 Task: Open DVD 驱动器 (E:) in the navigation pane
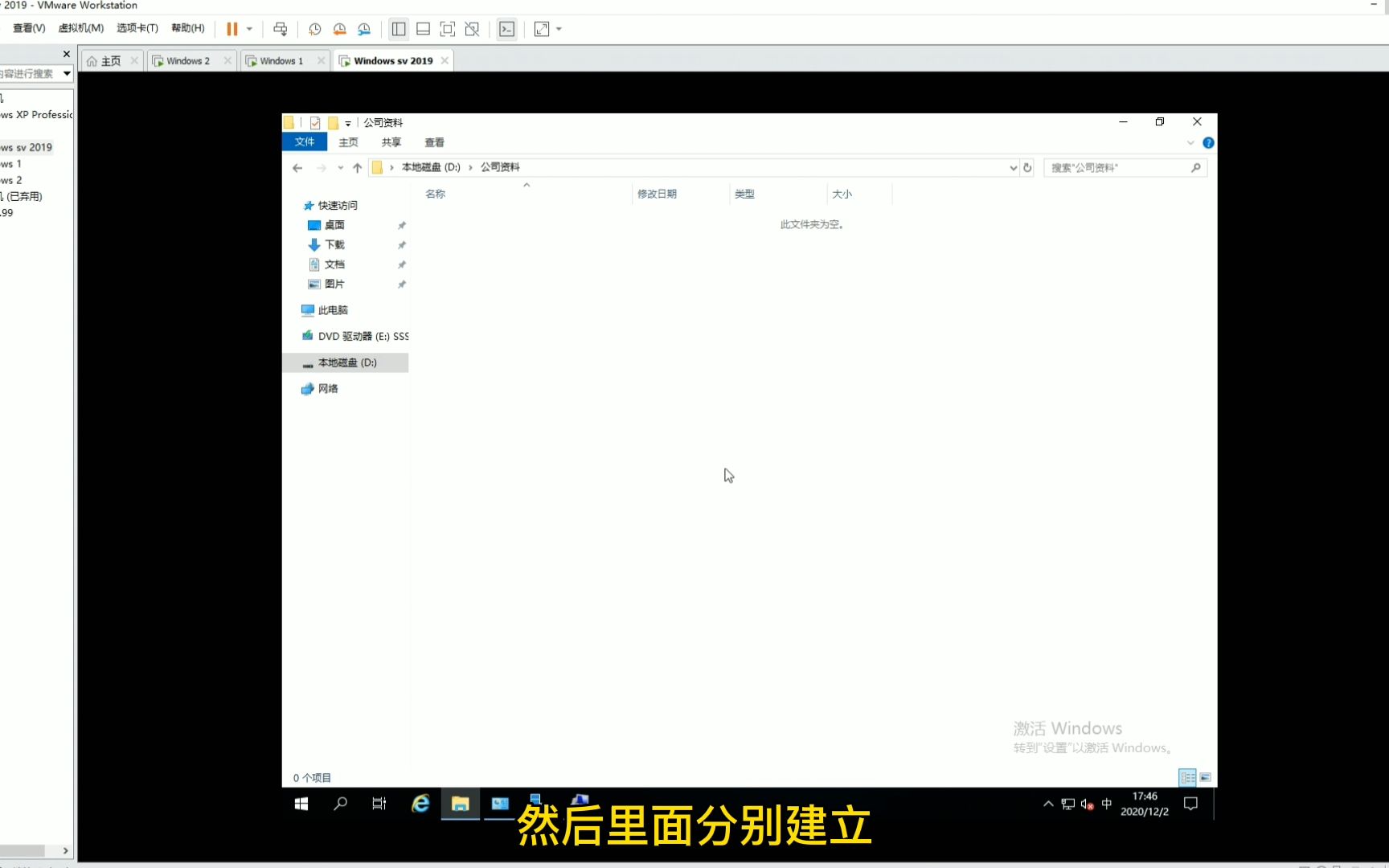pyautogui.click(x=355, y=336)
